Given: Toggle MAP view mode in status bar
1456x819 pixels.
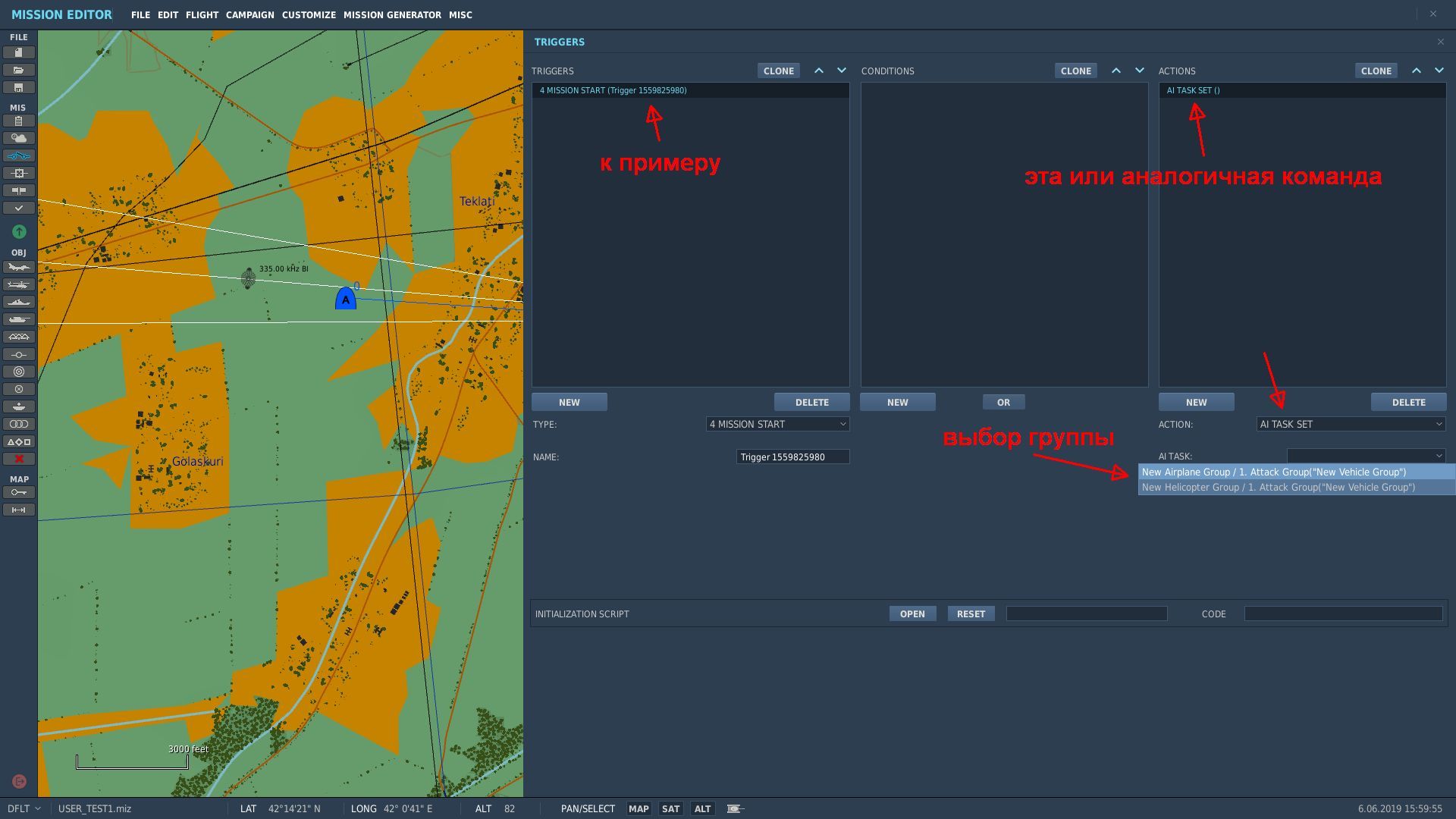Looking at the screenshot, I should [639, 808].
